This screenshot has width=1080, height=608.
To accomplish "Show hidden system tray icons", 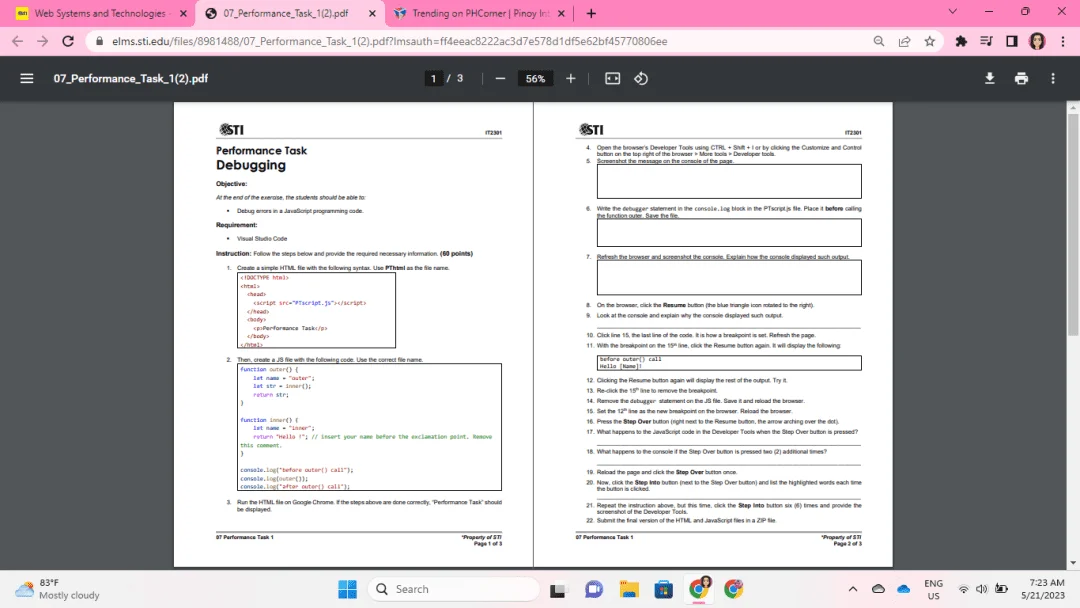I will point(853,589).
